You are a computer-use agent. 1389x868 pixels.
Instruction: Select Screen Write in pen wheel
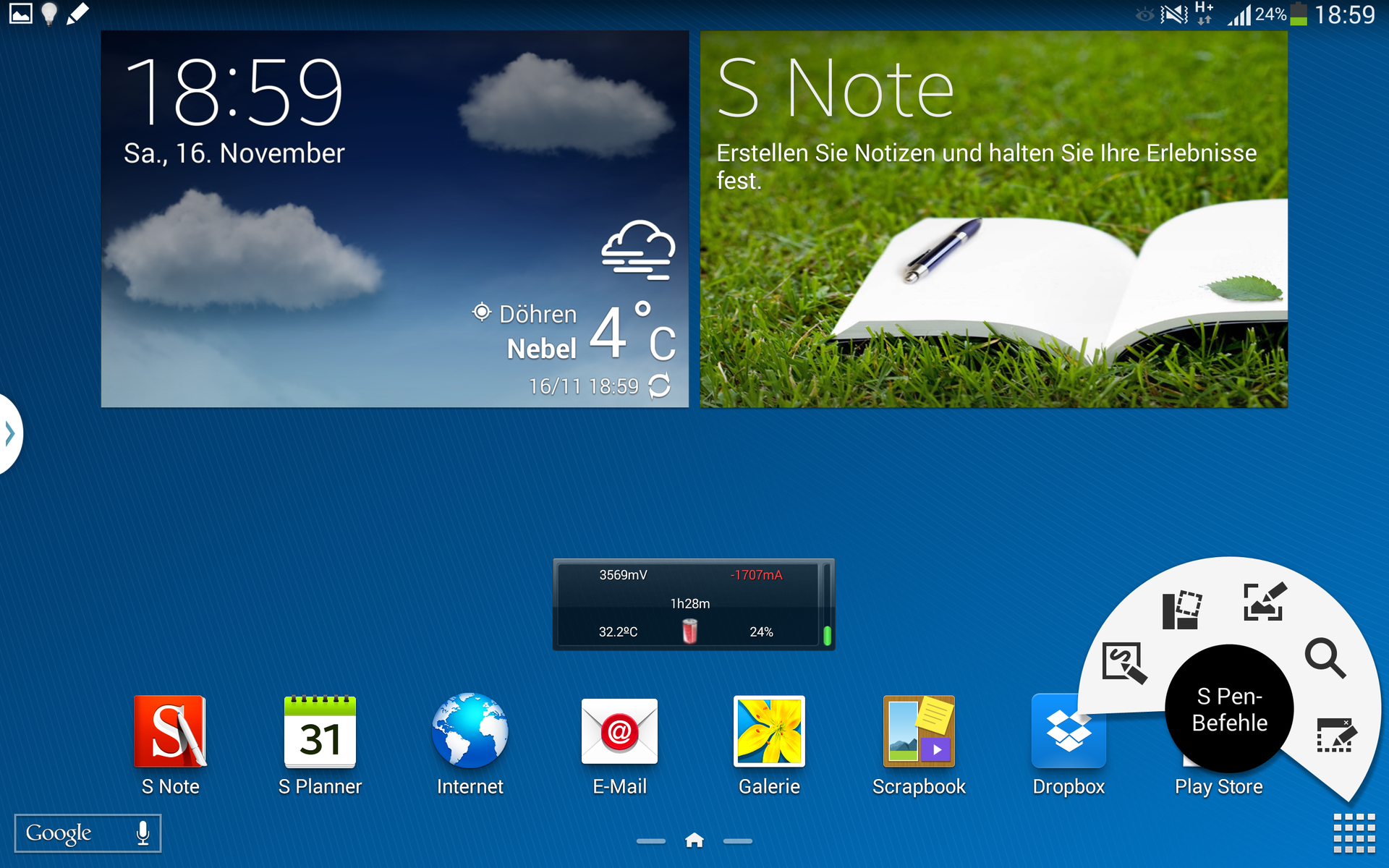click(1263, 602)
